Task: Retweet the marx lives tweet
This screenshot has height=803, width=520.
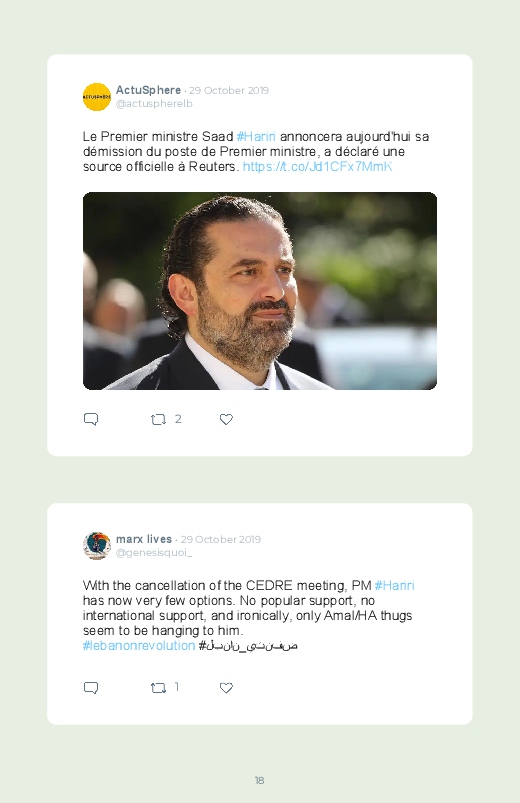Action: click(x=158, y=688)
